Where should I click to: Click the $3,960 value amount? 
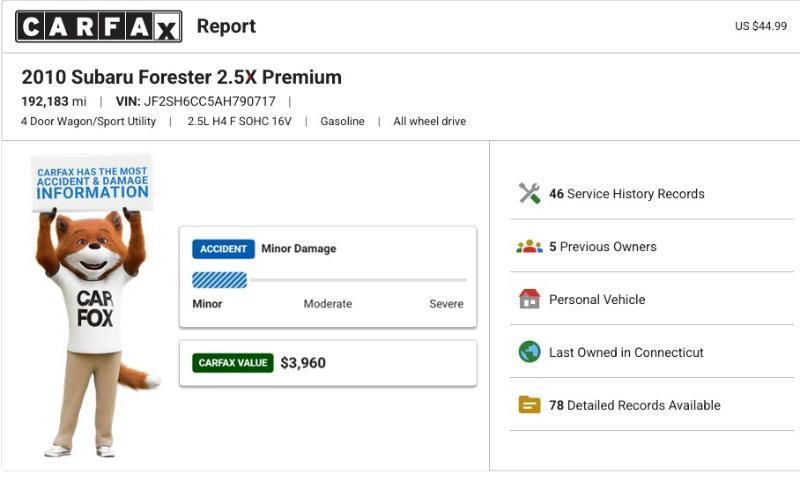(x=303, y=363)
